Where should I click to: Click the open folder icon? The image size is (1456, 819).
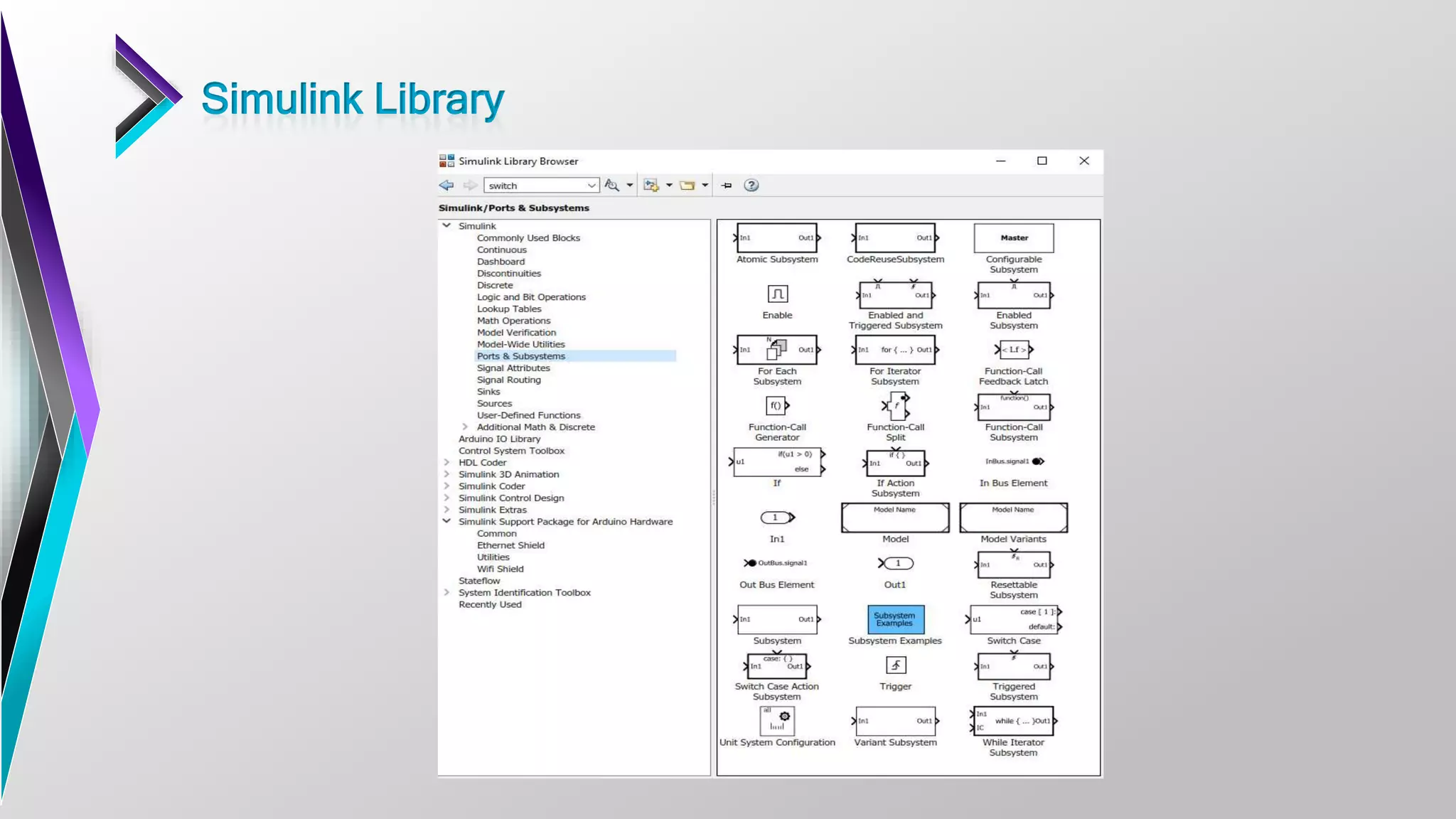[x=687, y=186]
